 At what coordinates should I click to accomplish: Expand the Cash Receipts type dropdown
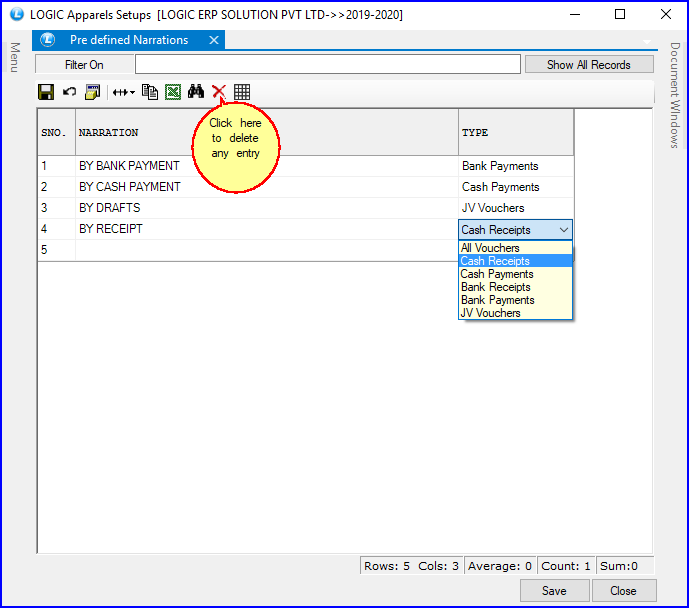pos(564,230)
